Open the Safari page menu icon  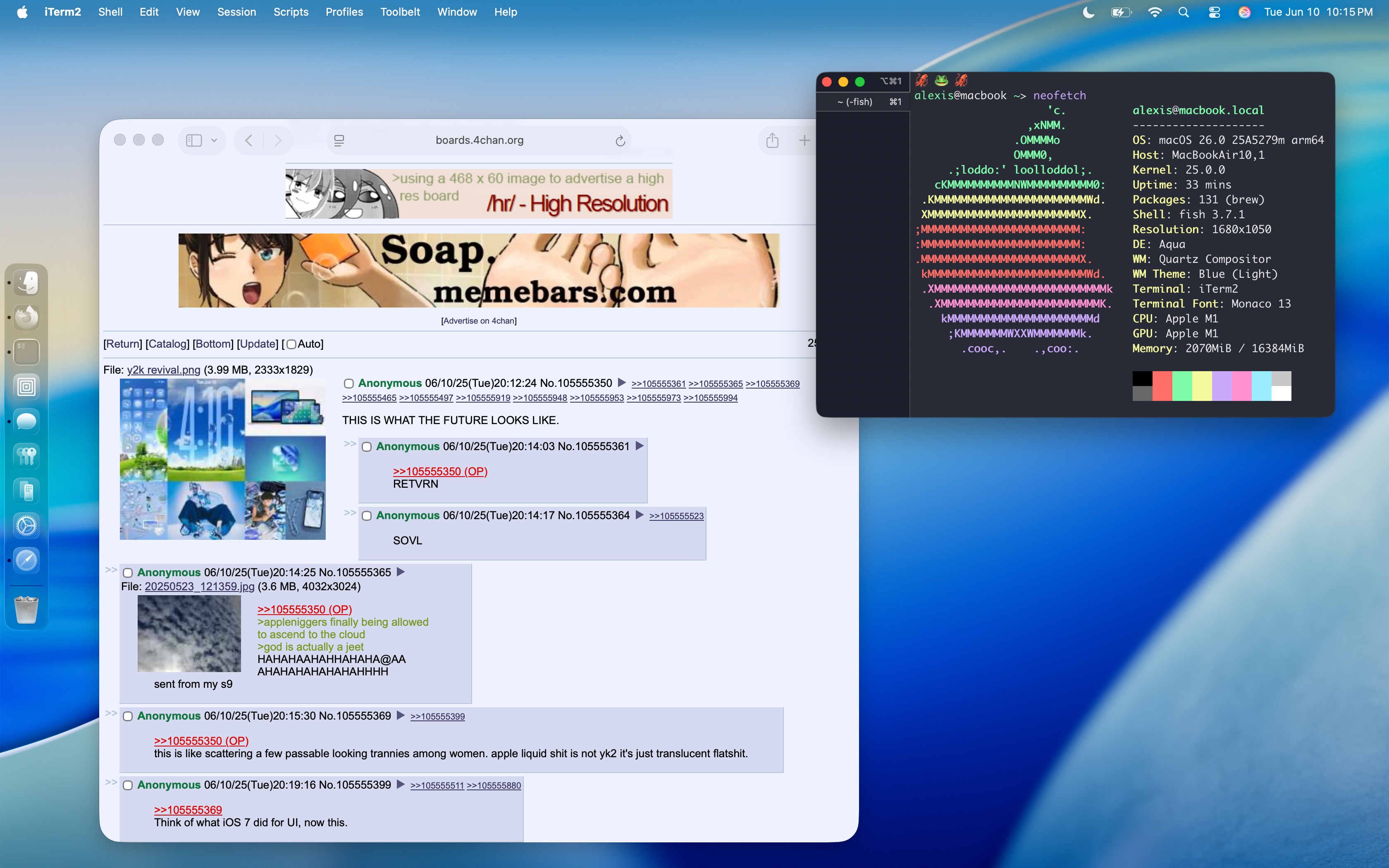tap(339, 140)
